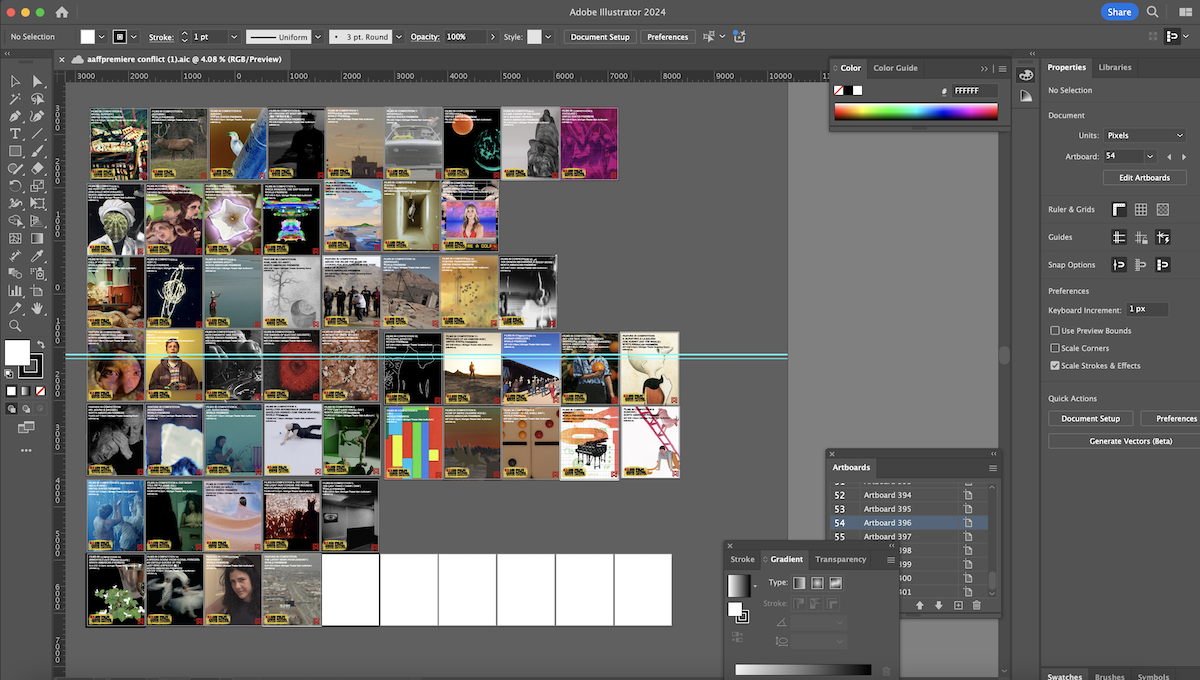Open Preferences in control bar
1200x680 pixels.
(x=667, y=37)
